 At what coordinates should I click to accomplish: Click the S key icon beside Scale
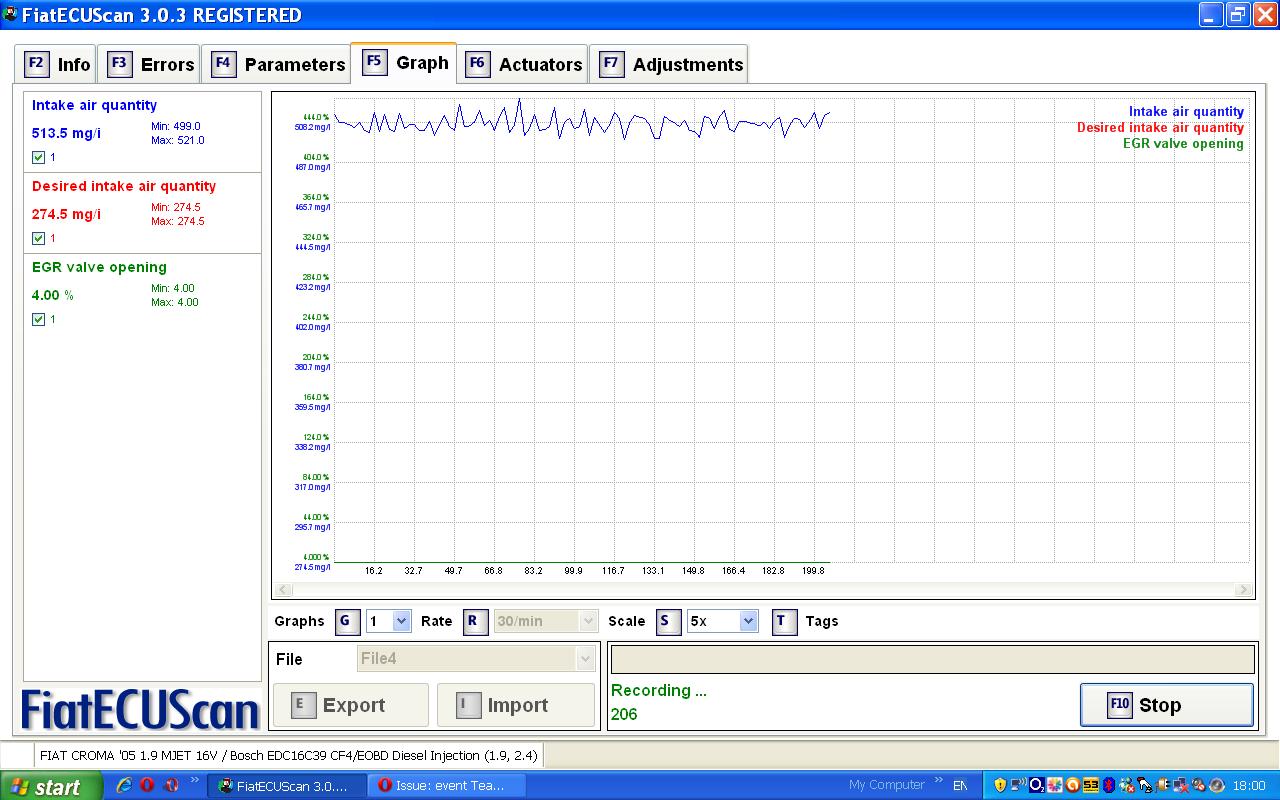pos(668,621)
